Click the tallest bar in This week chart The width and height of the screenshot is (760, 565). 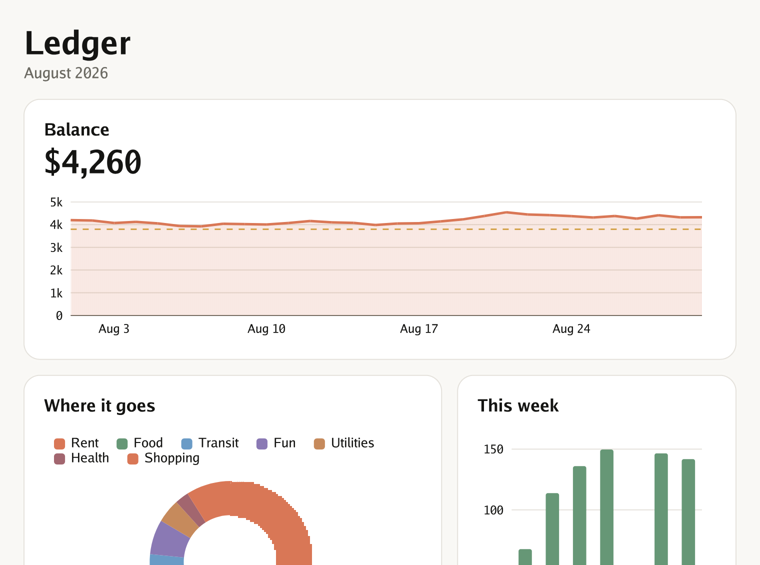click(x=607, y=507)
